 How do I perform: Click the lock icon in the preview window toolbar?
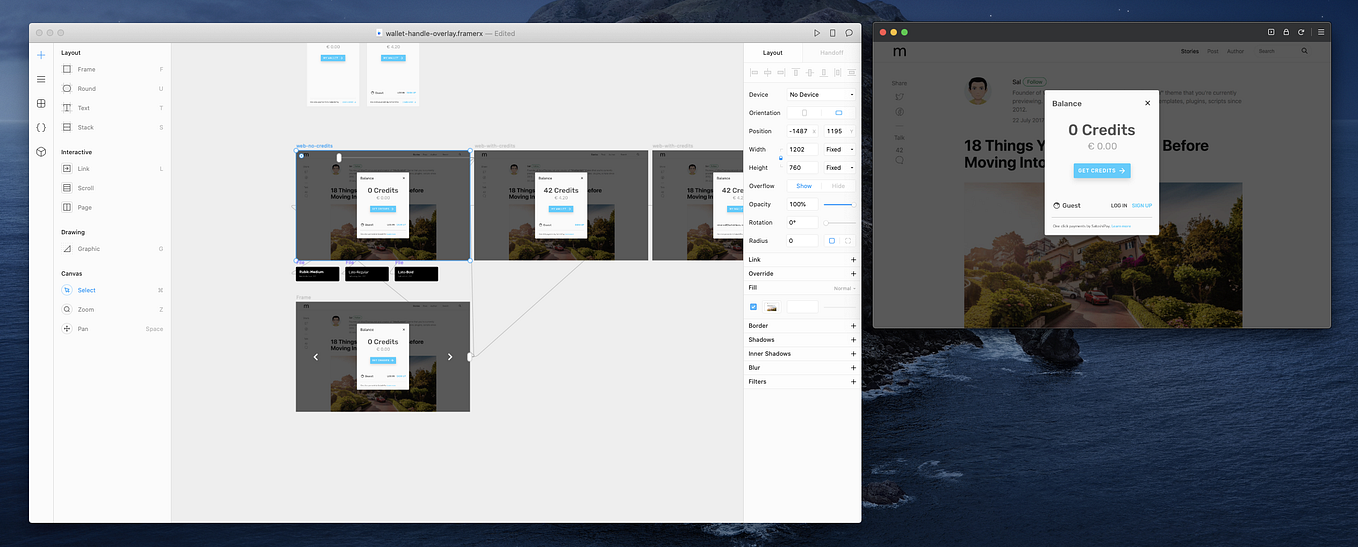(x=1286, y=32)
